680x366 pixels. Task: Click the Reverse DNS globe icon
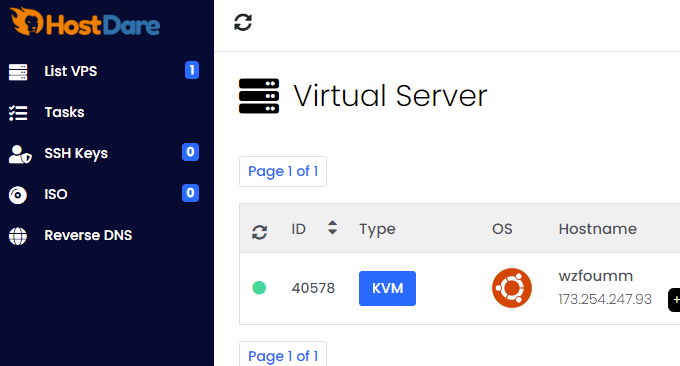click(x=18, y=236)
